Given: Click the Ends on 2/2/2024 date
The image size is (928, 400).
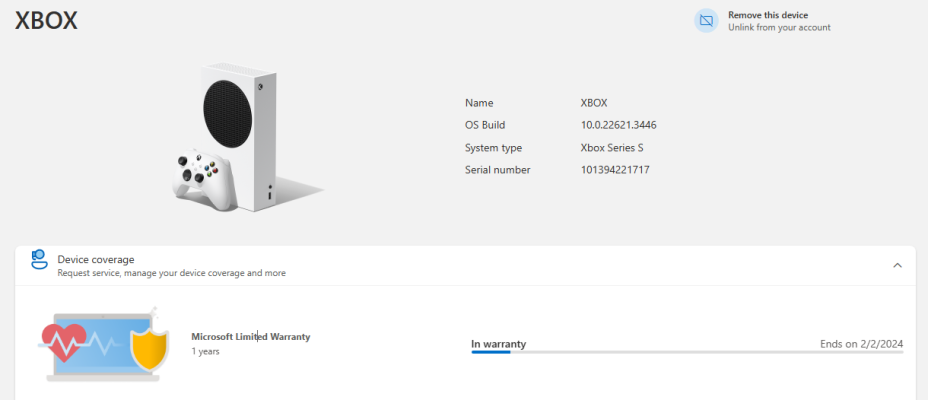Looking at the screenshot, I should point(862,344).
